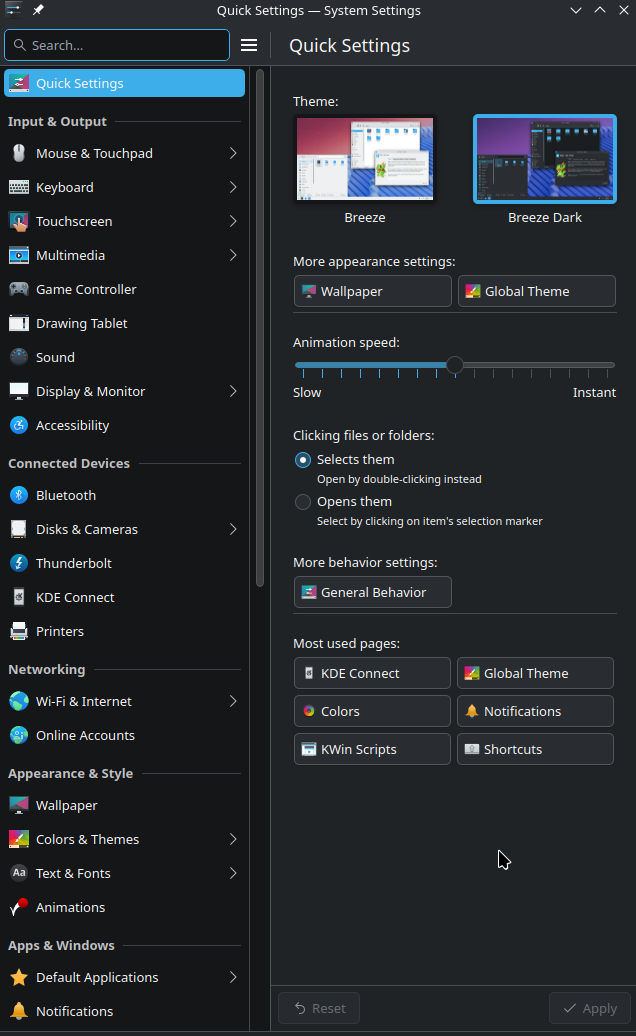The width and height of the screenshot is (636, 1036).
Task: Click the Multimedia icon
Action: click(x=18, y=256)
